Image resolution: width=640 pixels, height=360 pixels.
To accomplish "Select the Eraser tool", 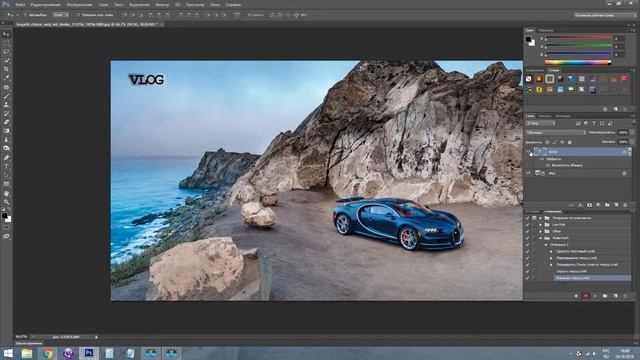I will pyautogui.click(x=6, y=122).
